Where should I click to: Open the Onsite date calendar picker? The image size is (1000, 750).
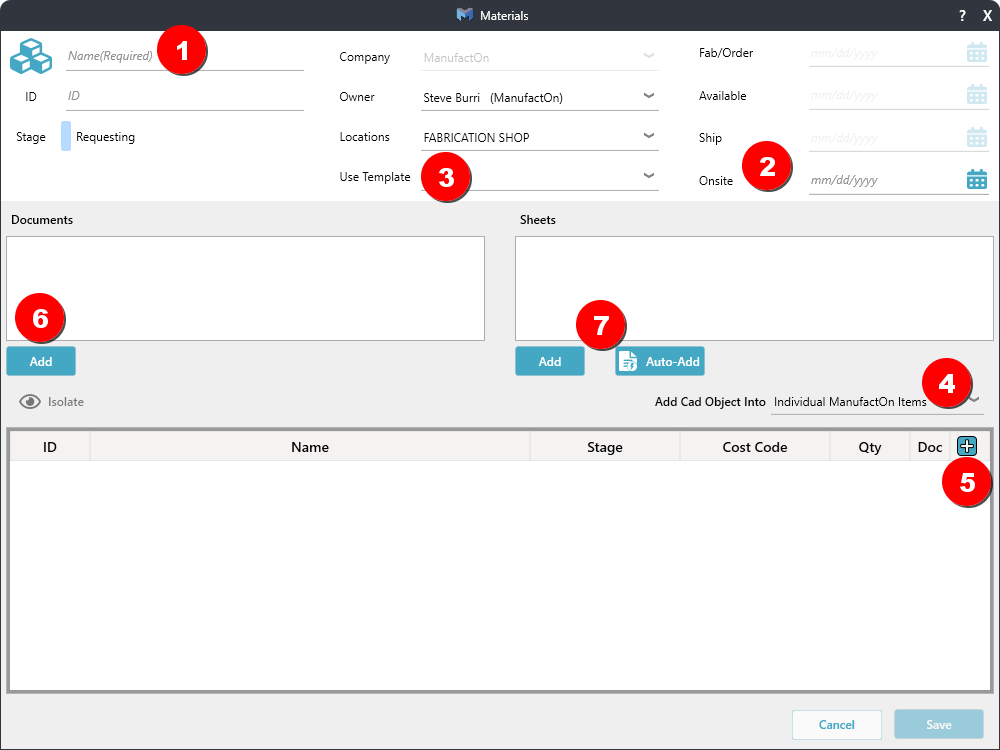pos(976,180)
